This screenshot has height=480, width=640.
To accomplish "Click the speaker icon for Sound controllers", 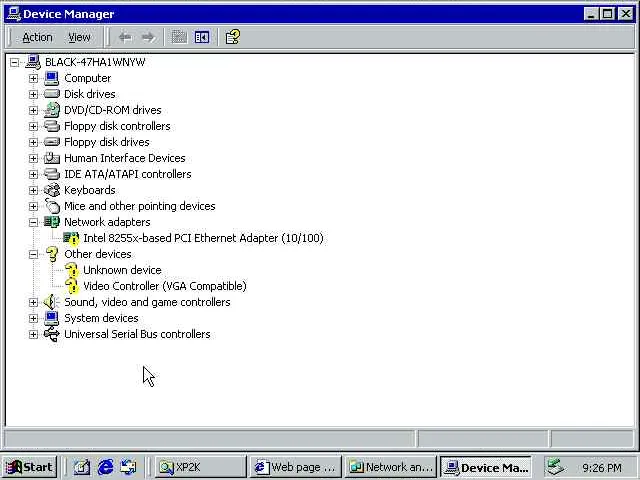I will coord(51,302).
